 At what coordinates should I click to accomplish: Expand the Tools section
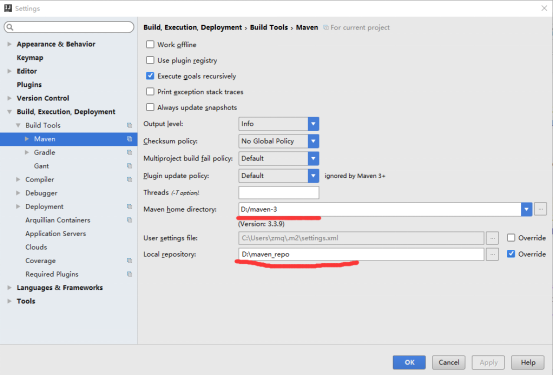[x=10, y=301]
